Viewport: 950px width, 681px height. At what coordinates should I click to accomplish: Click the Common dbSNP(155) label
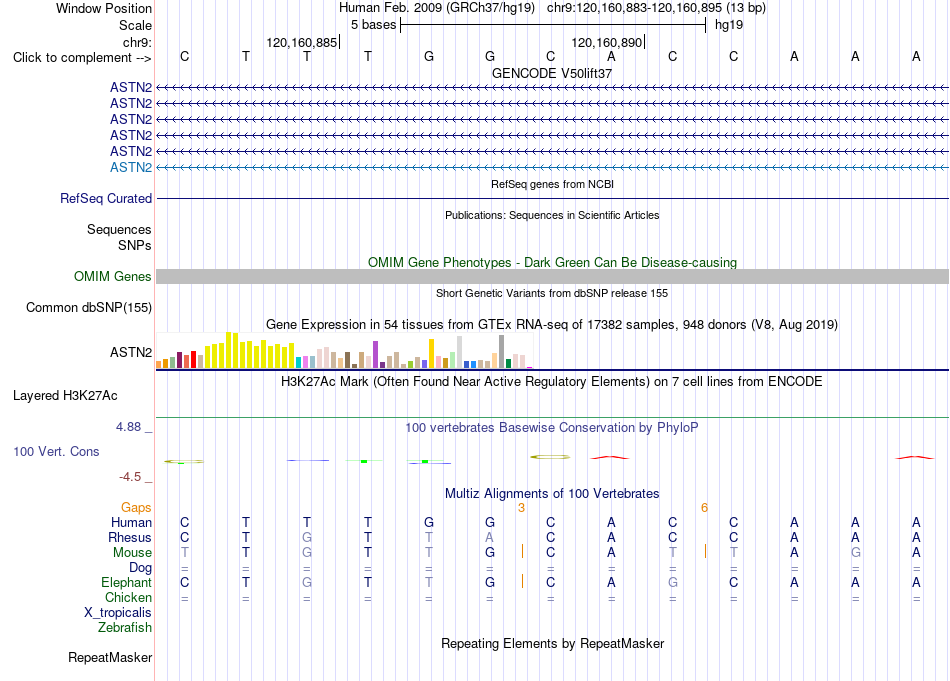point(89,307)
